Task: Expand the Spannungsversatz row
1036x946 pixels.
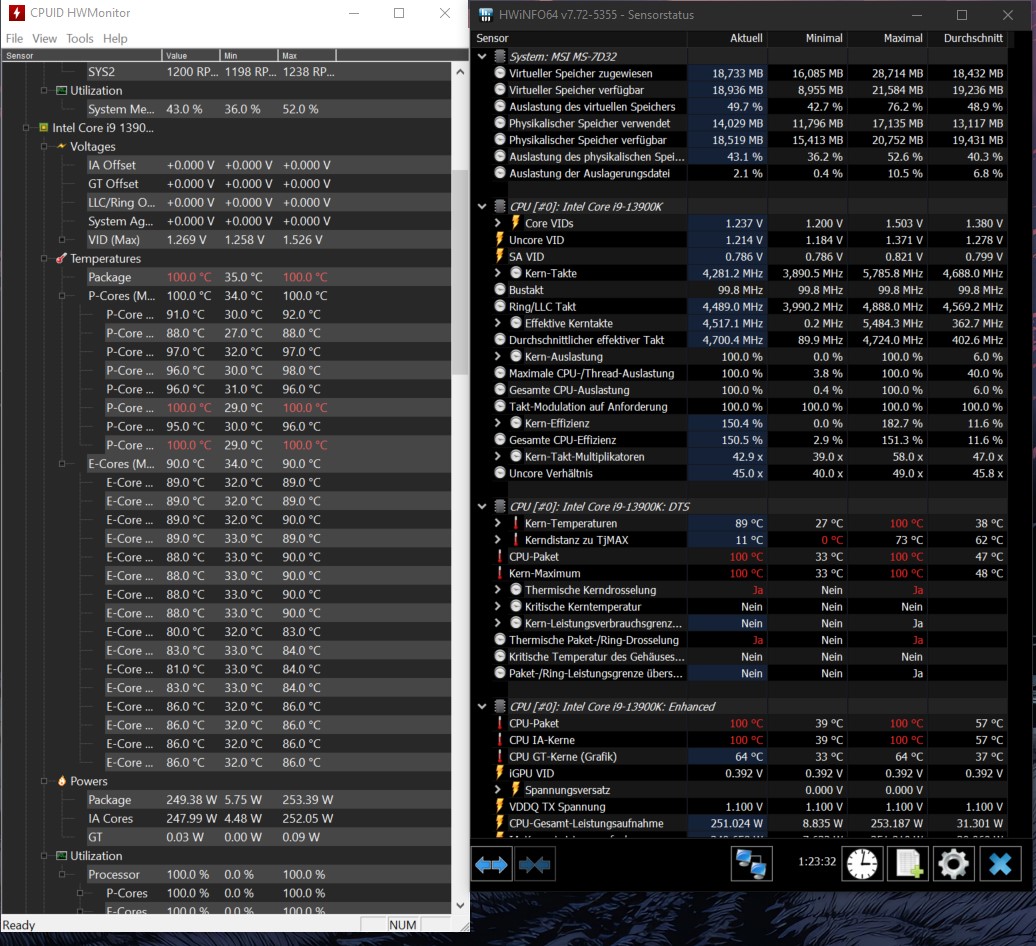Action: click(498, 789)
